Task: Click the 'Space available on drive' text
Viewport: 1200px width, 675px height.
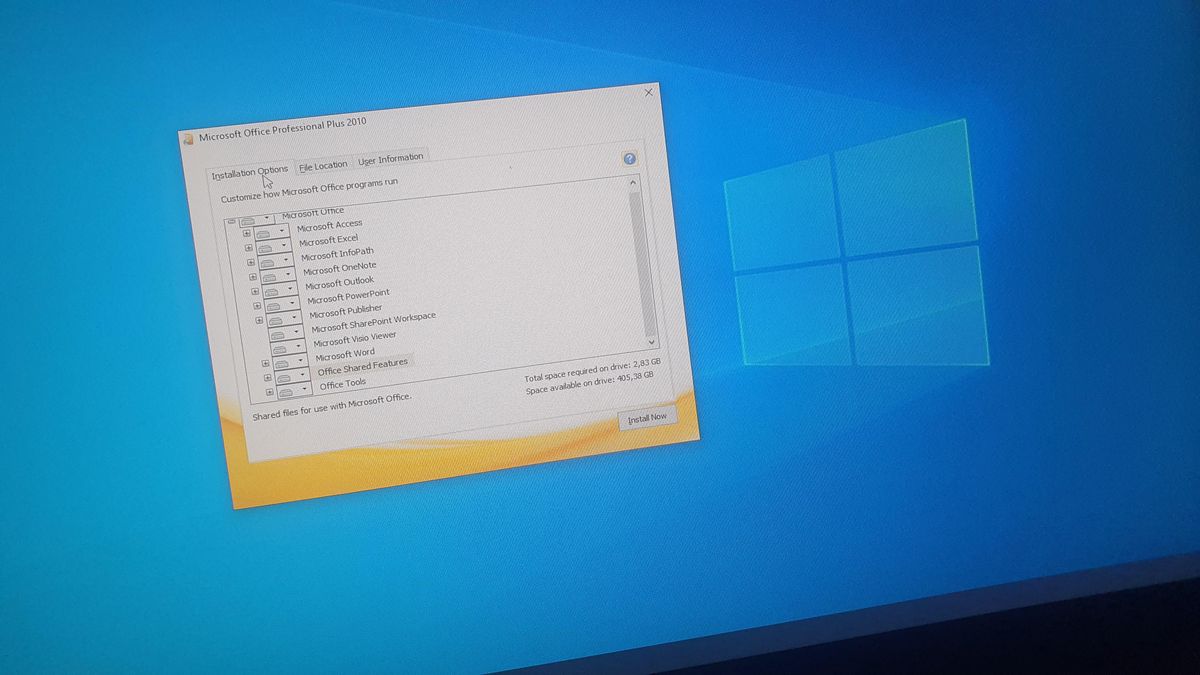Action: 590,383
